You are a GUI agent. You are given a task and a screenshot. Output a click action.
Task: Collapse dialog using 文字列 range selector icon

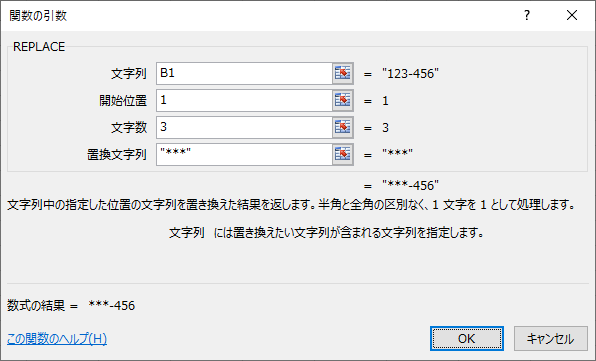[x=343, y=73]
